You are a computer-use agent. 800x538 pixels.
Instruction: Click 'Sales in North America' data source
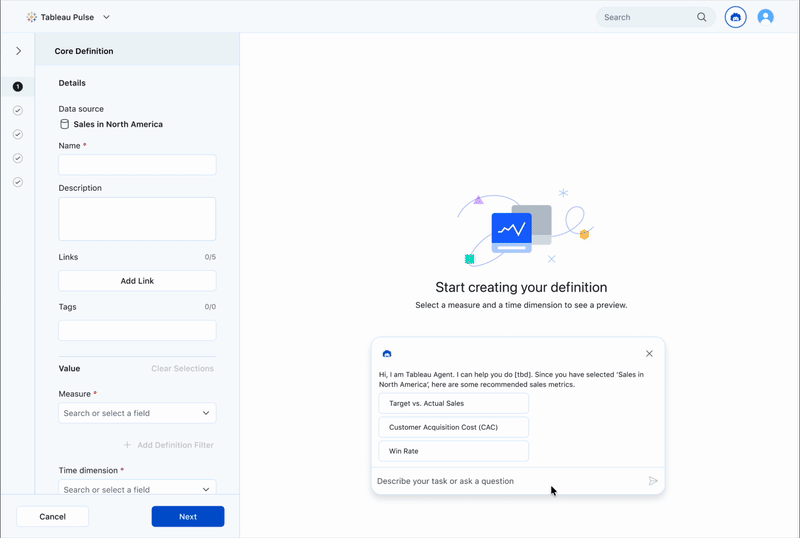coord(118,124)
